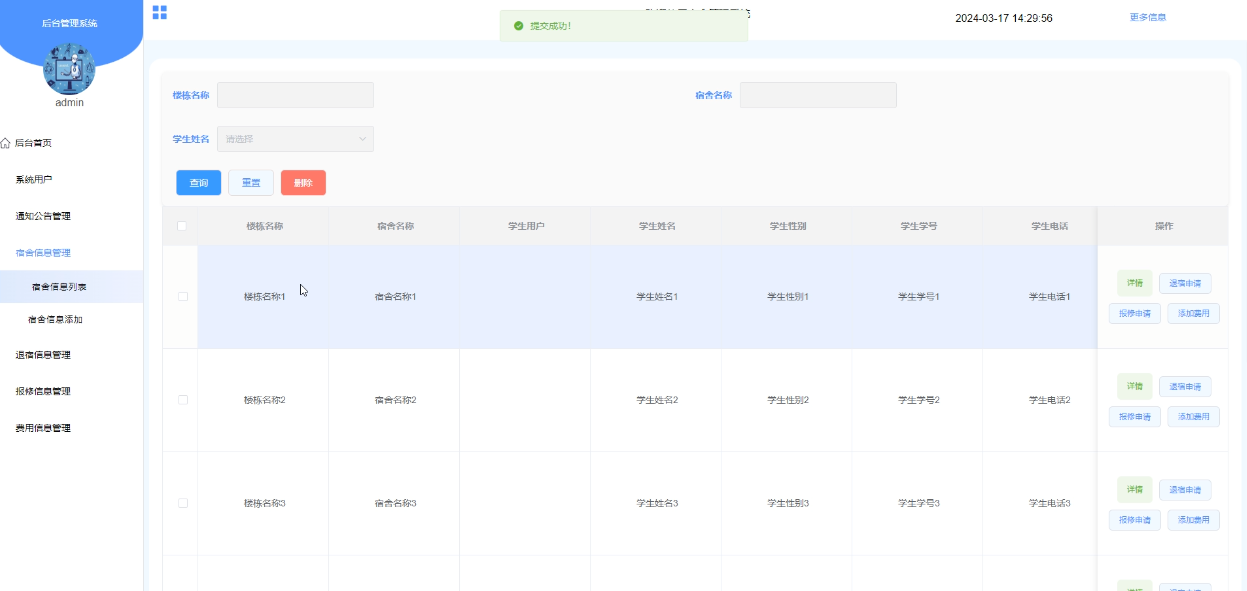The height and width of the screenshot is (591, 1247).
Task: Click 报修申请 for row 楼栋名称1
Action: tap(1135, 313)
